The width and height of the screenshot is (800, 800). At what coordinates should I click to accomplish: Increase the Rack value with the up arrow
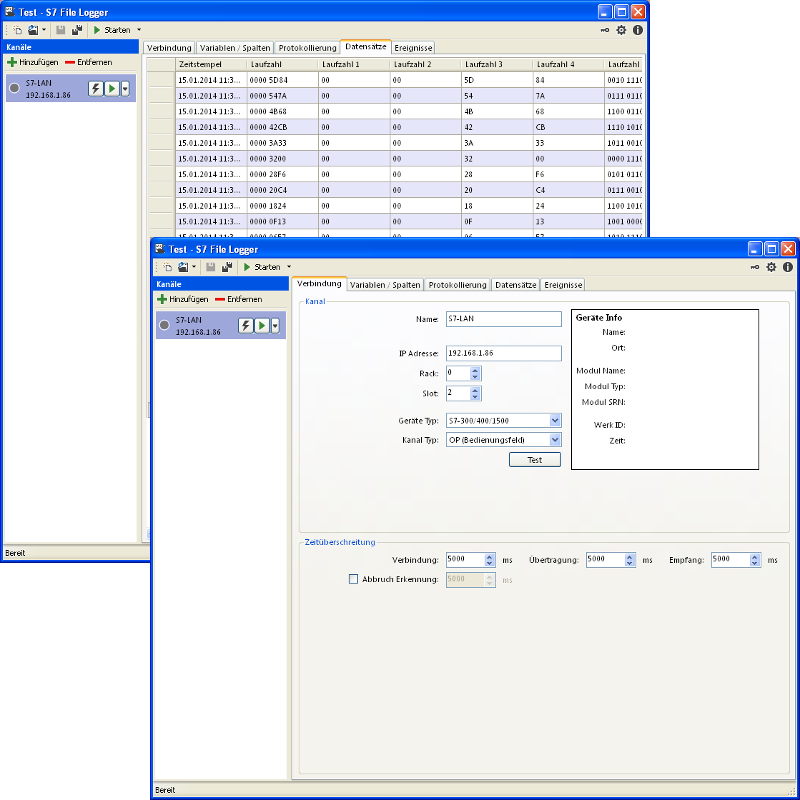click(475, 370)
